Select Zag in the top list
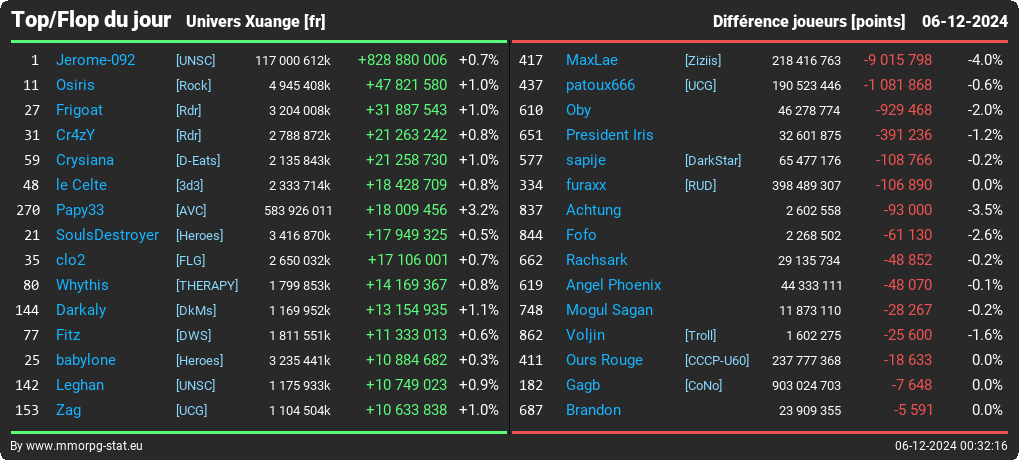Image resolution: width=1019 pixels, height=460 pixels. coord(68,411)
